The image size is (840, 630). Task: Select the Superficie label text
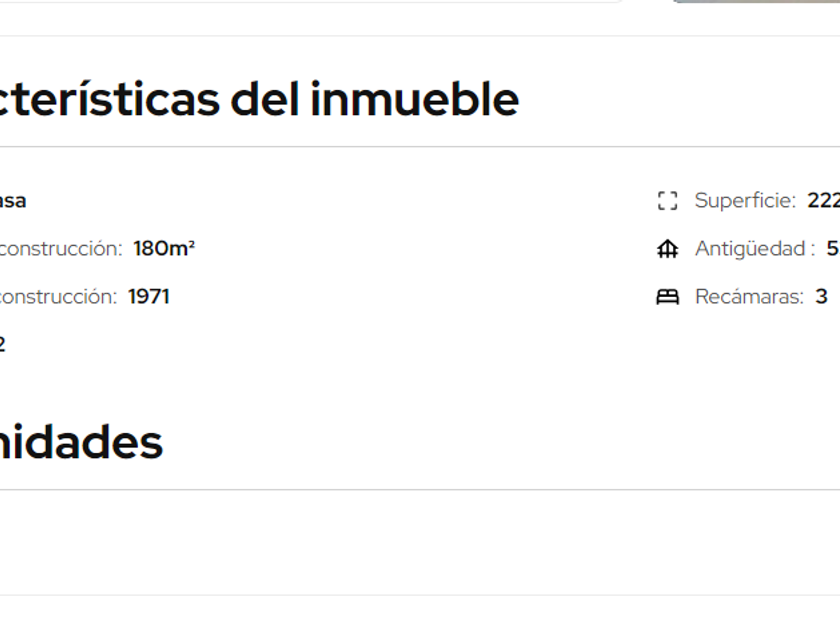745,201
